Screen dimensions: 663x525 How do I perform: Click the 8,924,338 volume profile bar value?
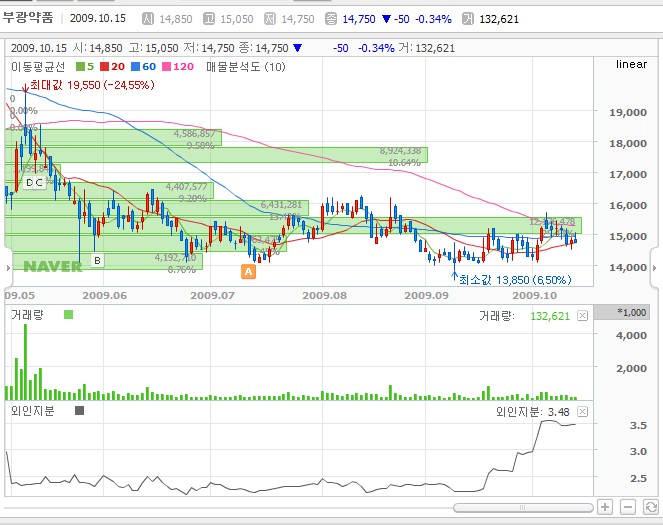coord(400,151)
